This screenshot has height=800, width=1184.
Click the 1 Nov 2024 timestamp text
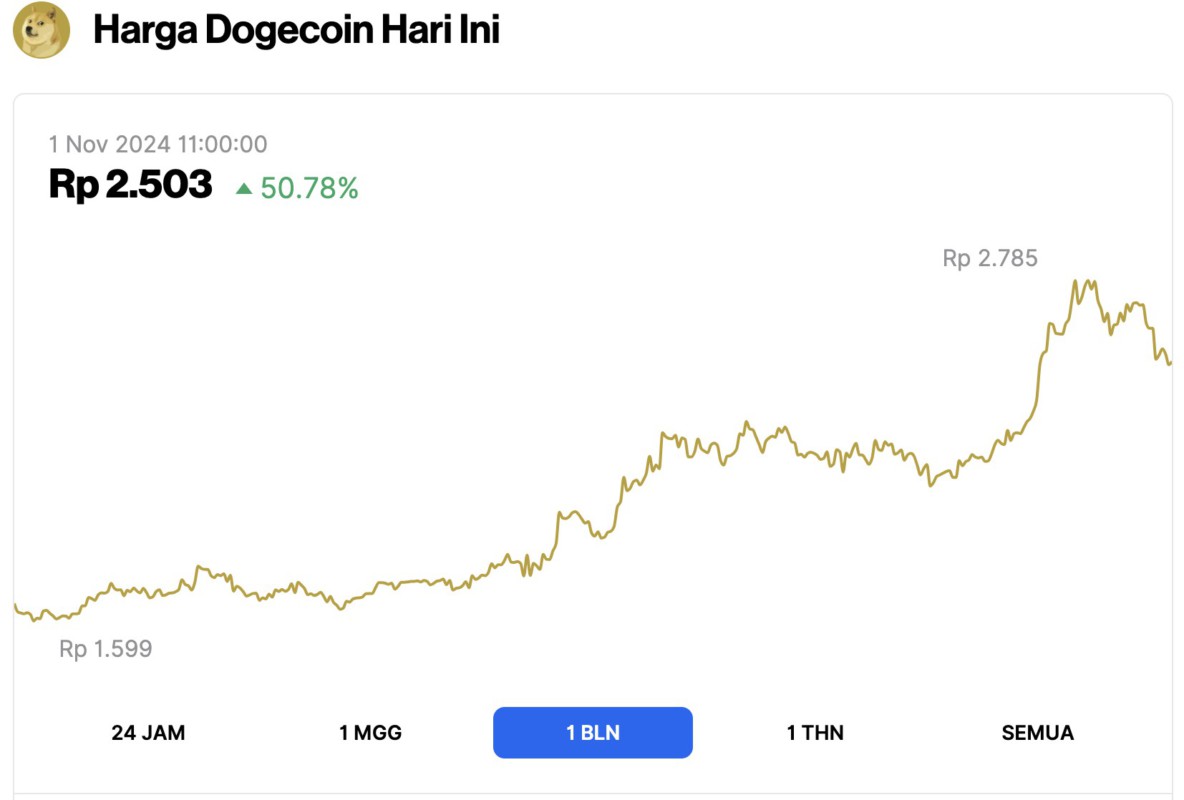(x=157, y=144)
